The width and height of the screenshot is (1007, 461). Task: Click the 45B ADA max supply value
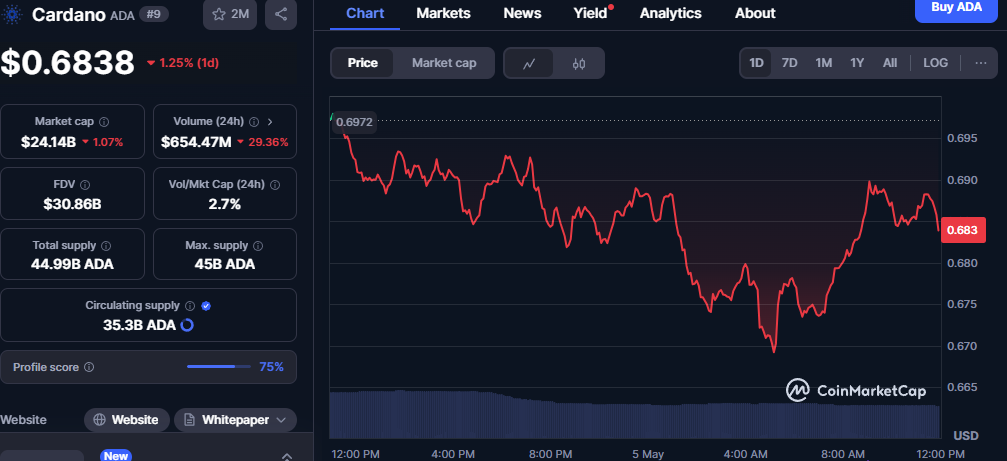(225, 264)
